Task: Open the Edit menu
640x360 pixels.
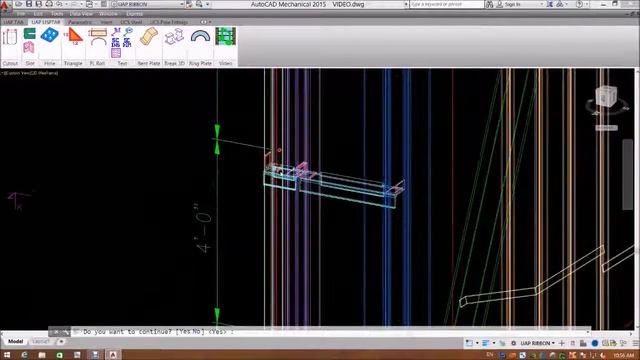Action: click(x=38, y=13)
